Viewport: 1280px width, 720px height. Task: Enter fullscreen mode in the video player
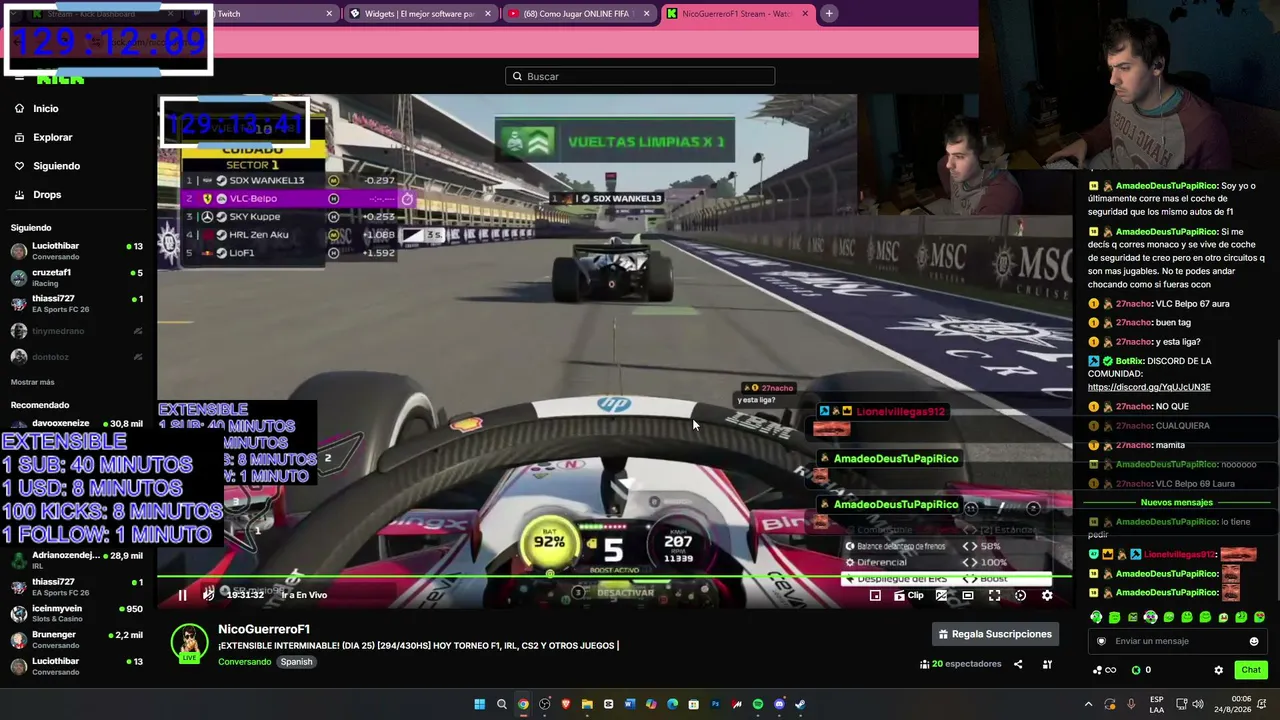click(x=994, y=595)
